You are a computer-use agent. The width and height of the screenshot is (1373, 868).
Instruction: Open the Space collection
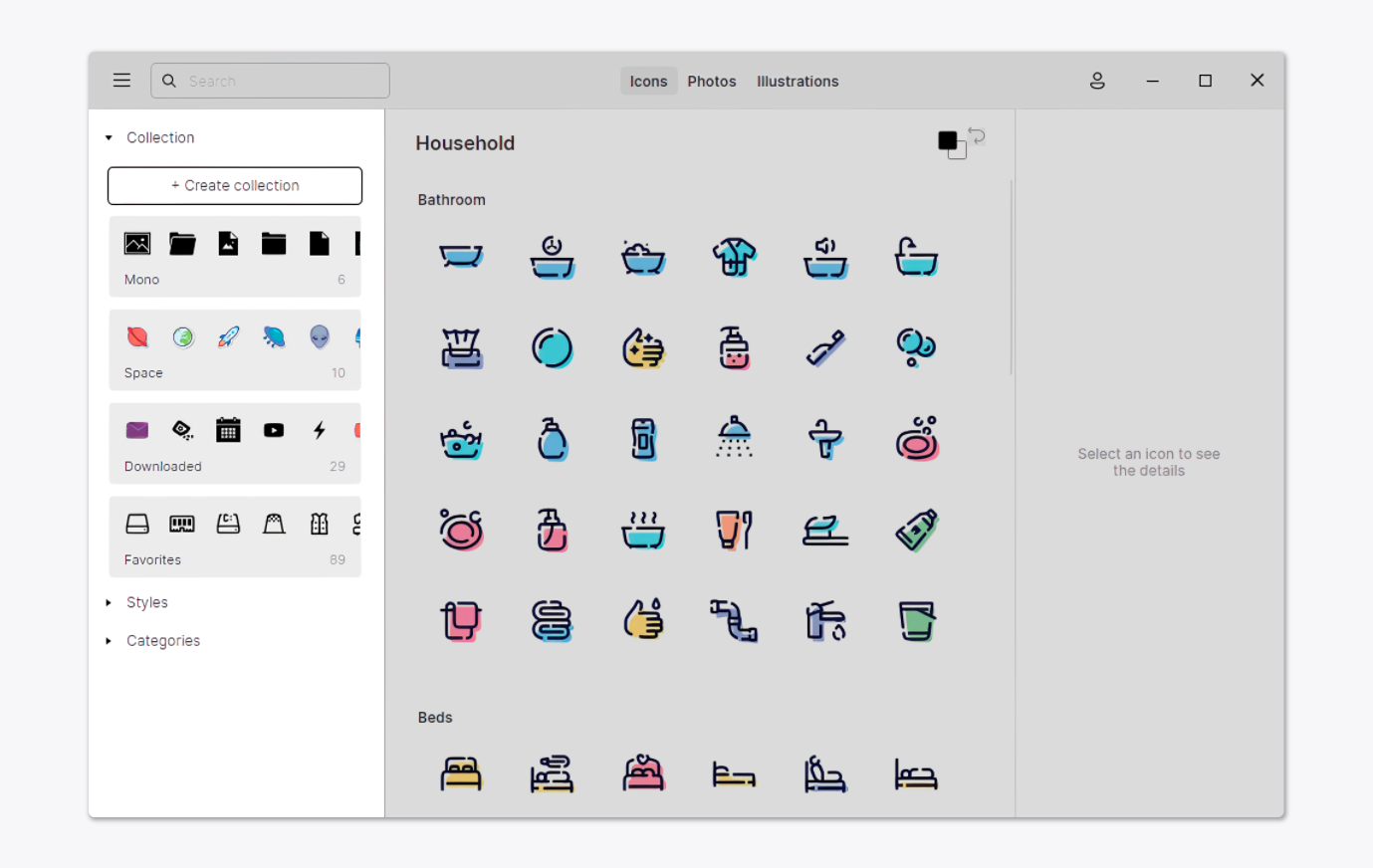pos(235,349)
